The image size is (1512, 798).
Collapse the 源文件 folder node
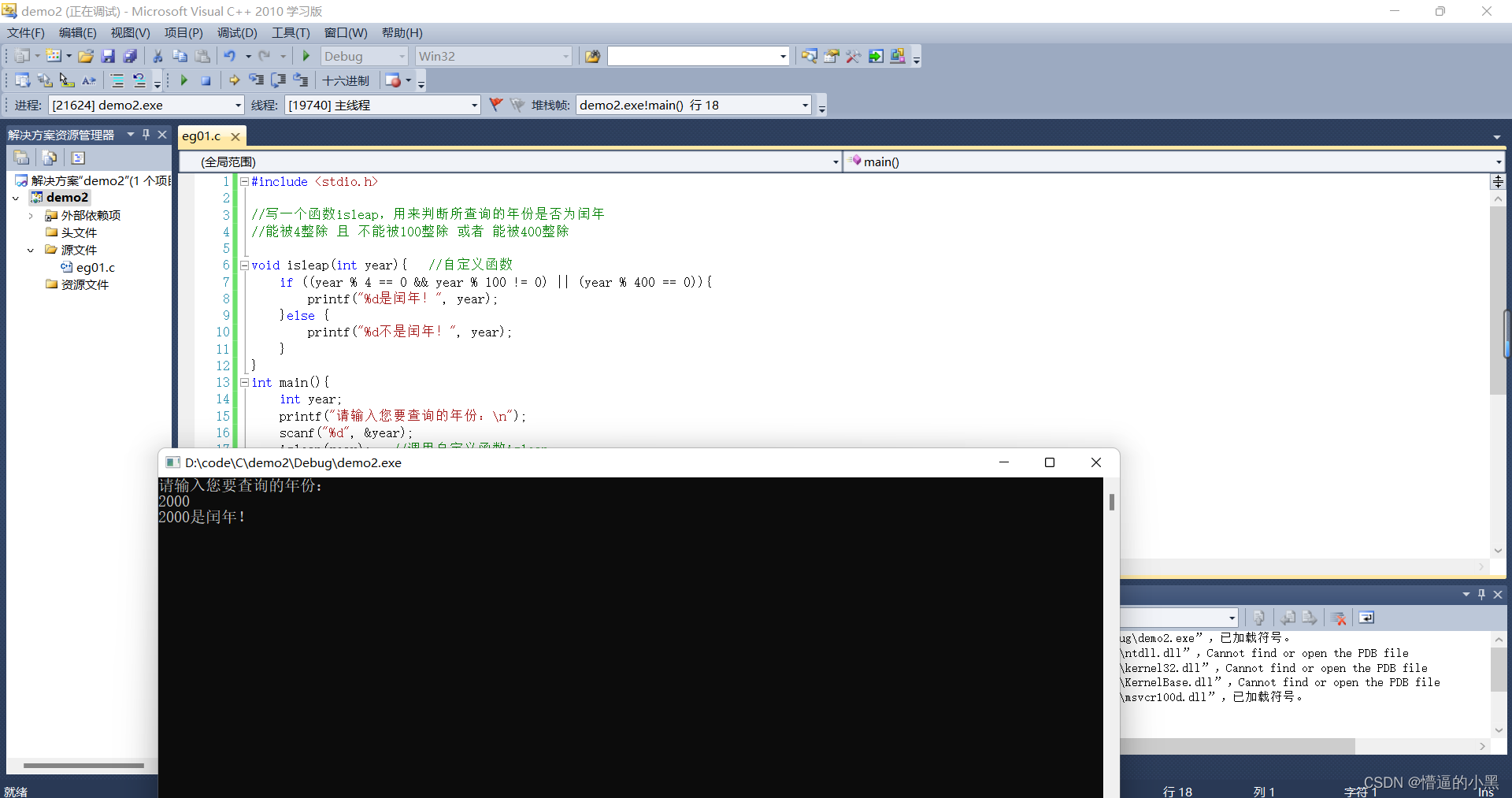(x=31, y=250)
